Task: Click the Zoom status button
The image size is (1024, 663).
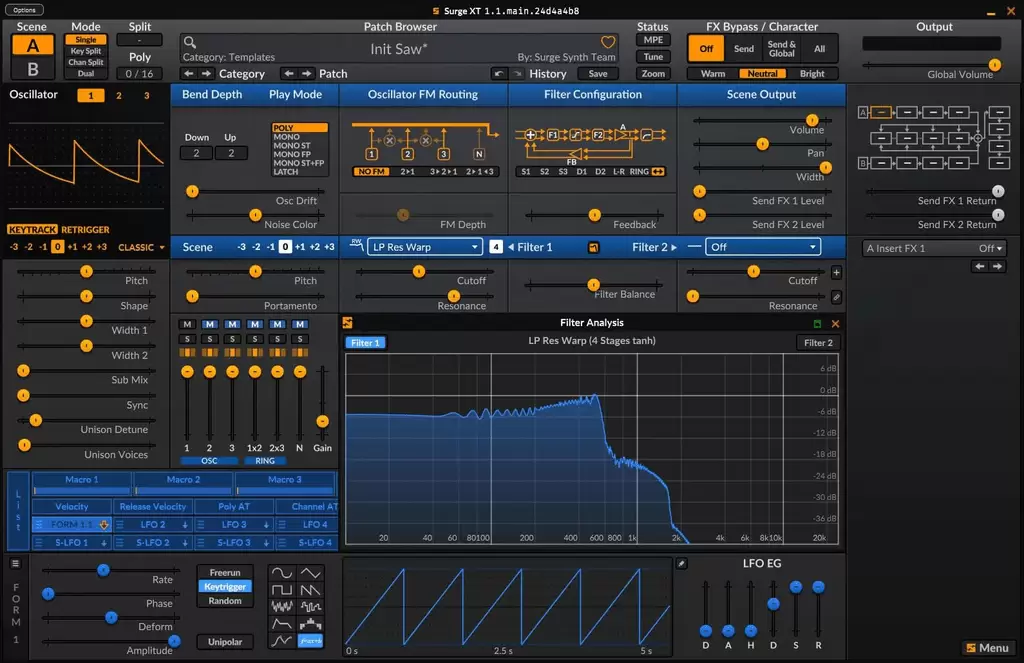Action: point(653,74)
